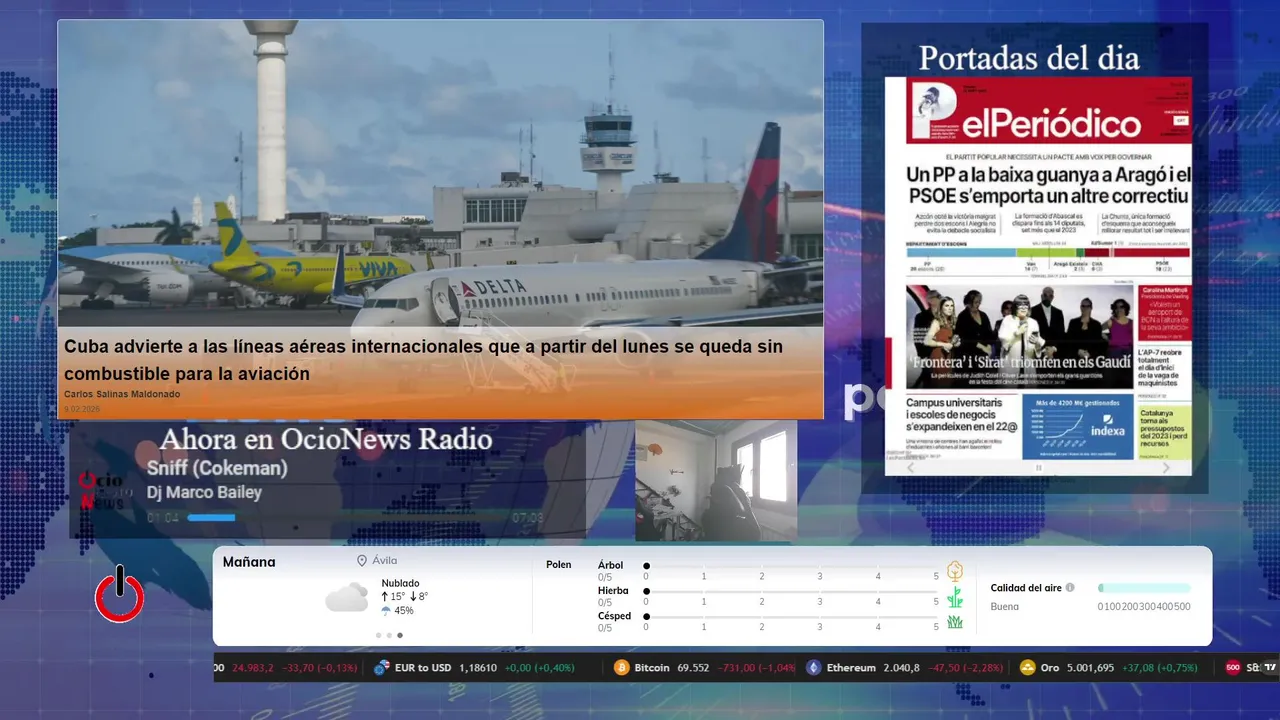The height and width of the screenshot is (720, 1280).
Task: Advance to next front page with right arrow
Action: point(1166,468)
